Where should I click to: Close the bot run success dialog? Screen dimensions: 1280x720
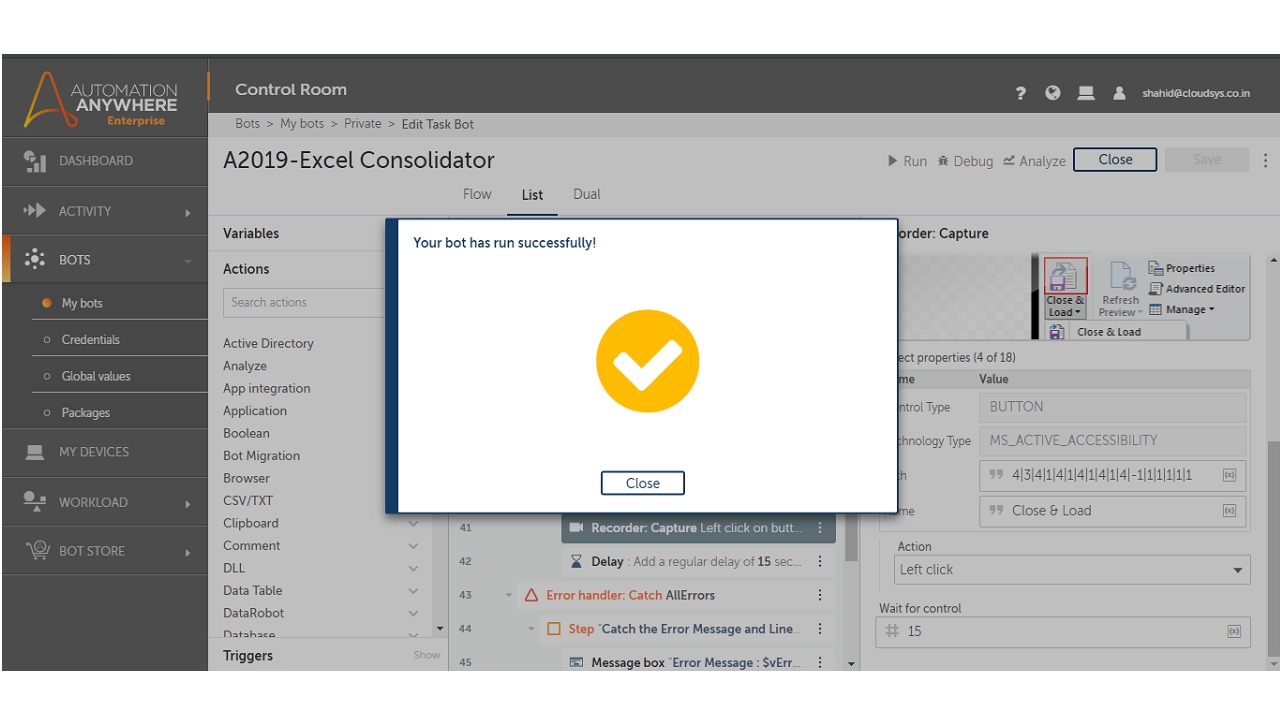[643, 483]
